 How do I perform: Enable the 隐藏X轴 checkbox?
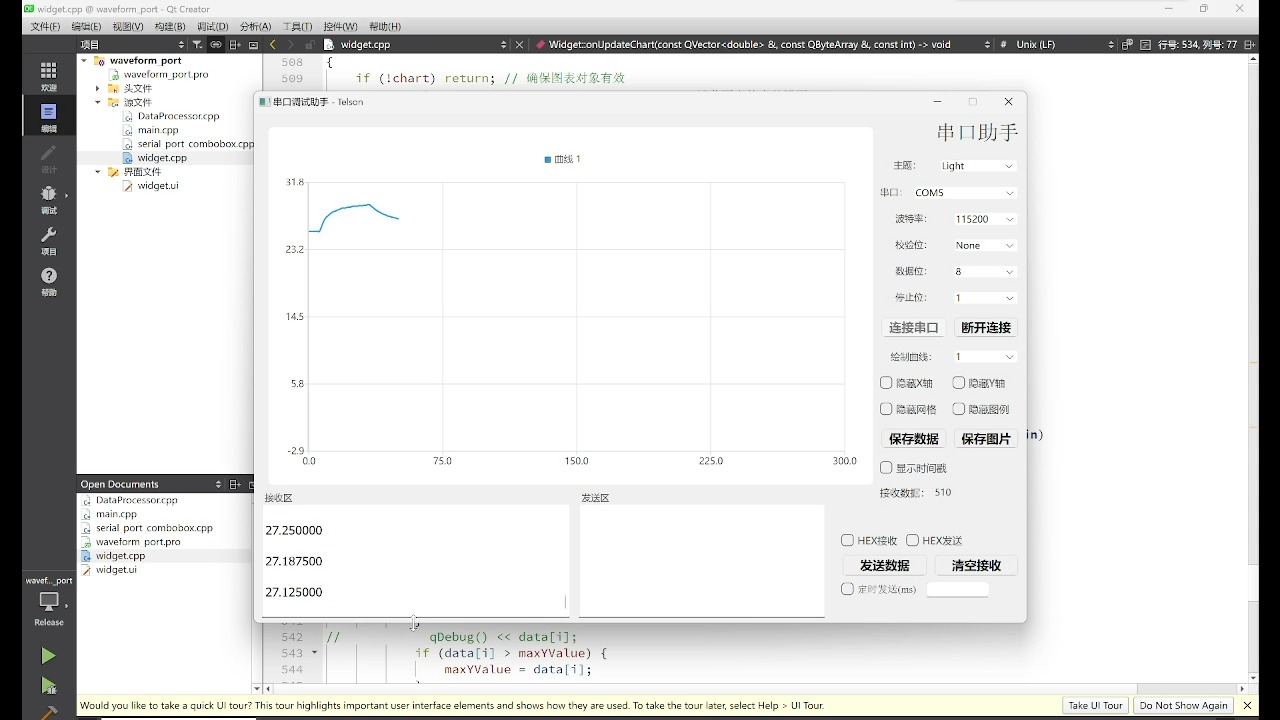[x=887, y=382]
